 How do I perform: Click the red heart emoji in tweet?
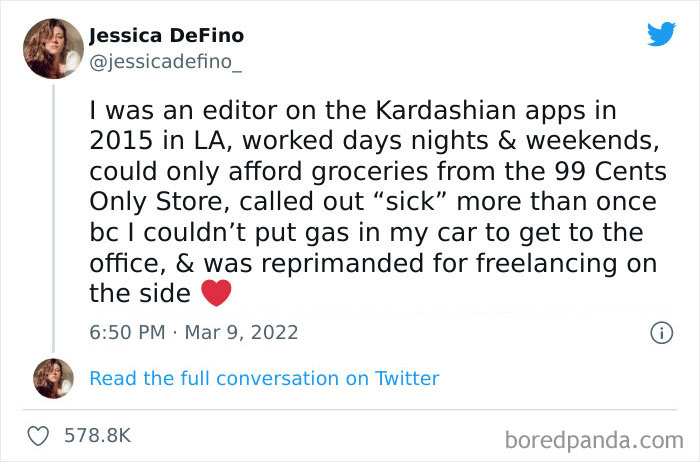click(x=216, y=293)
